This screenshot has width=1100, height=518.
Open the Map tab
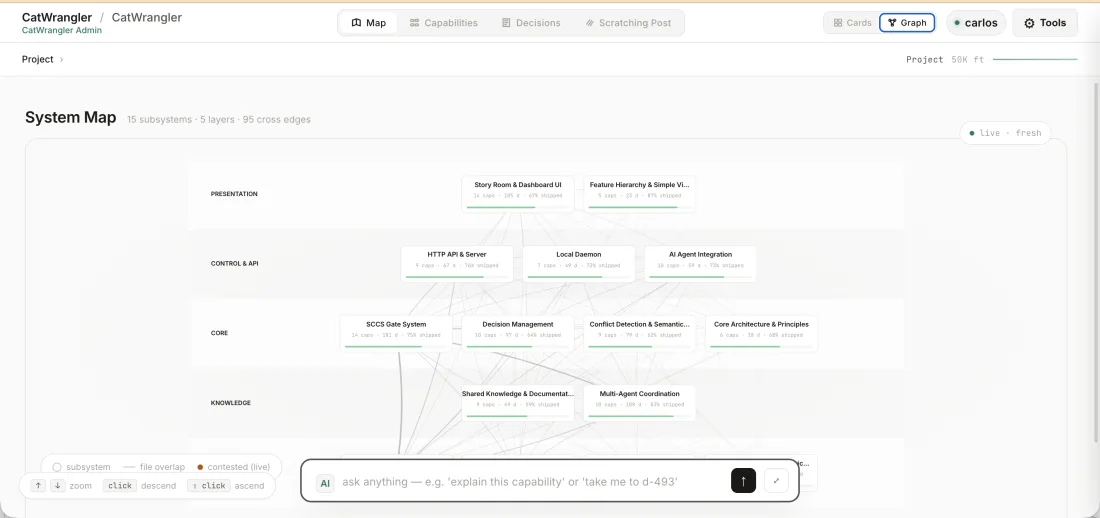368,22
